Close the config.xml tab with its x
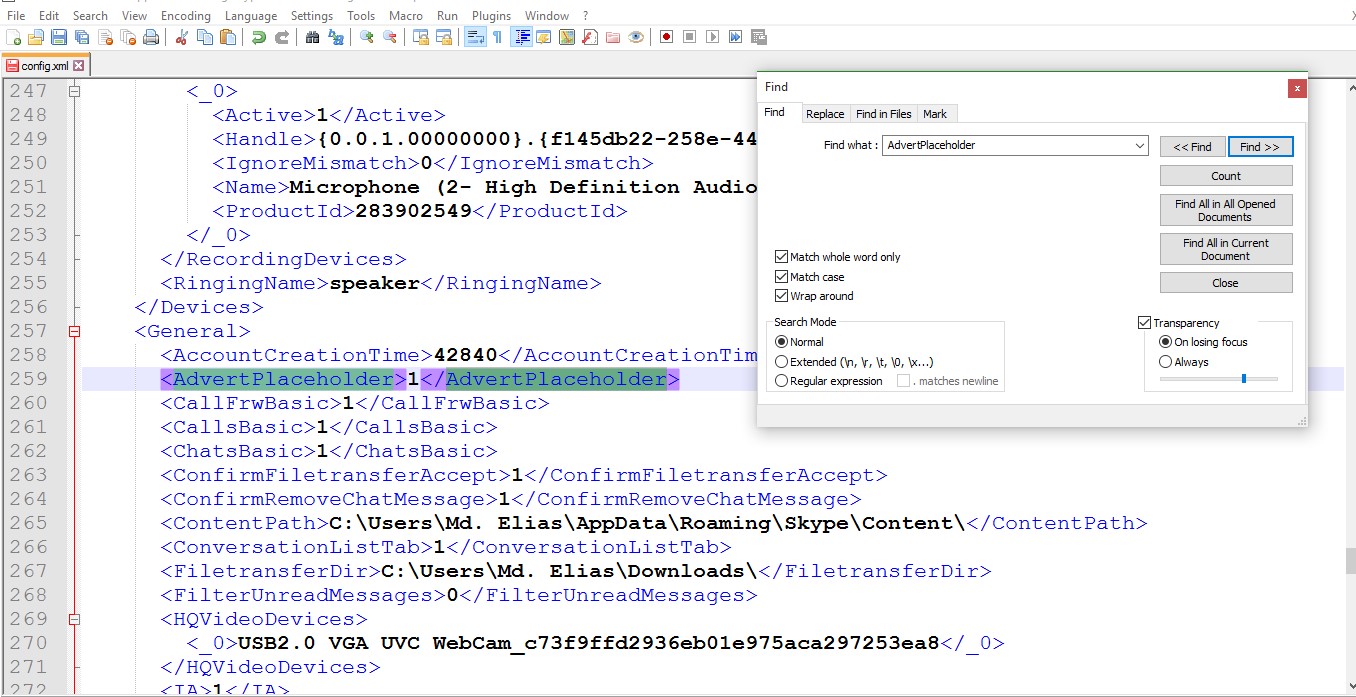 point(79,66)
